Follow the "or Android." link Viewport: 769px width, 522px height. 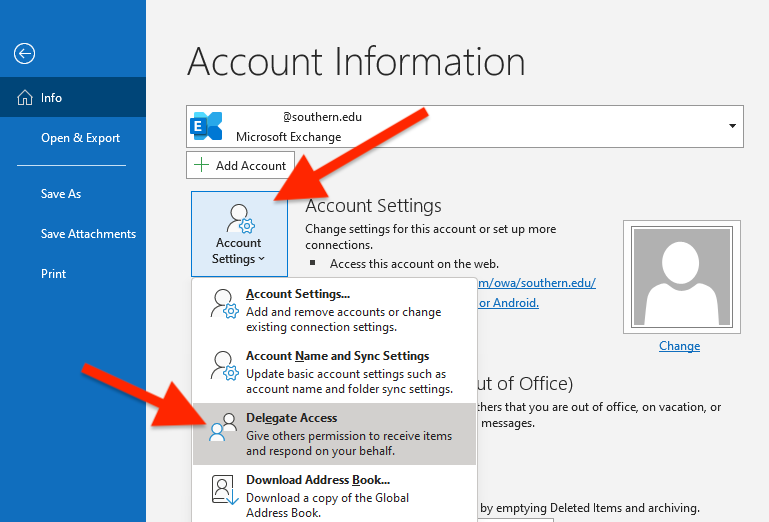pyautogui.click(x=508, y=303)
